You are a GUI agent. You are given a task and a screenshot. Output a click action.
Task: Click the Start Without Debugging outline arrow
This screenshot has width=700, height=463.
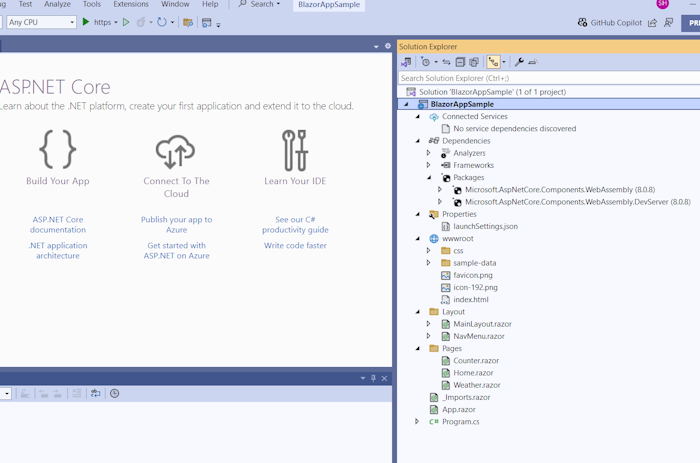point(126,22)
